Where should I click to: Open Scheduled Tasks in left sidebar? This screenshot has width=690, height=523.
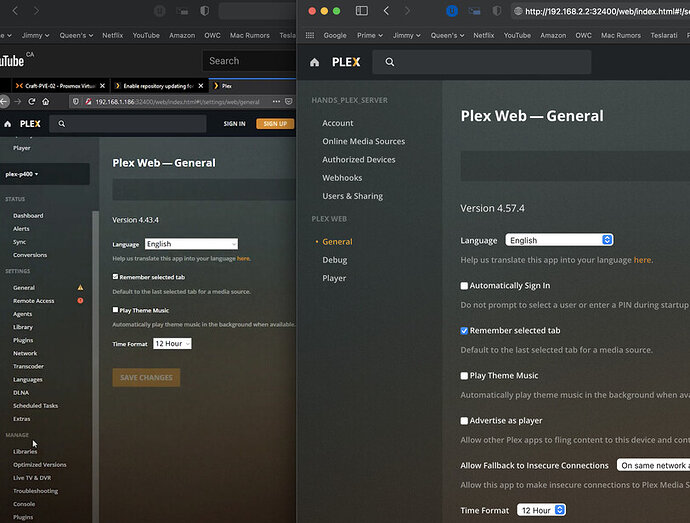[35, 405]
